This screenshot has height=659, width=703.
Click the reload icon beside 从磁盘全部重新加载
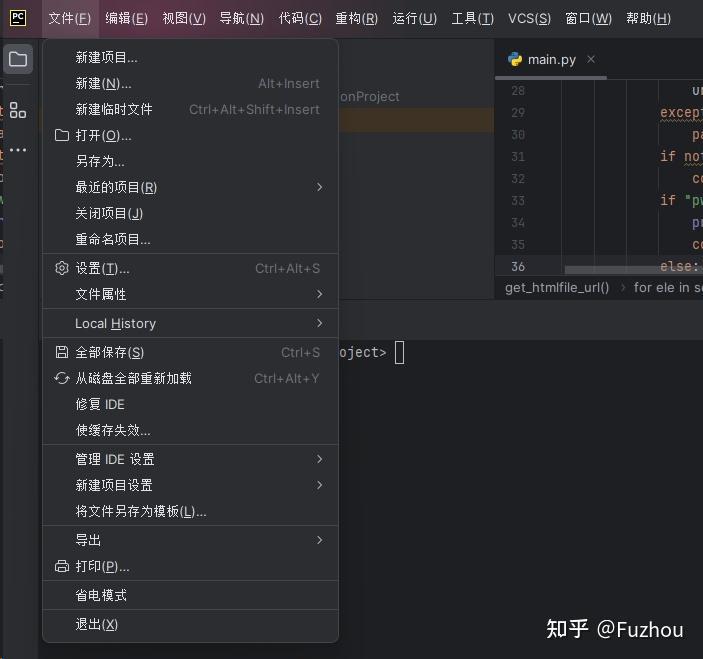62,378
